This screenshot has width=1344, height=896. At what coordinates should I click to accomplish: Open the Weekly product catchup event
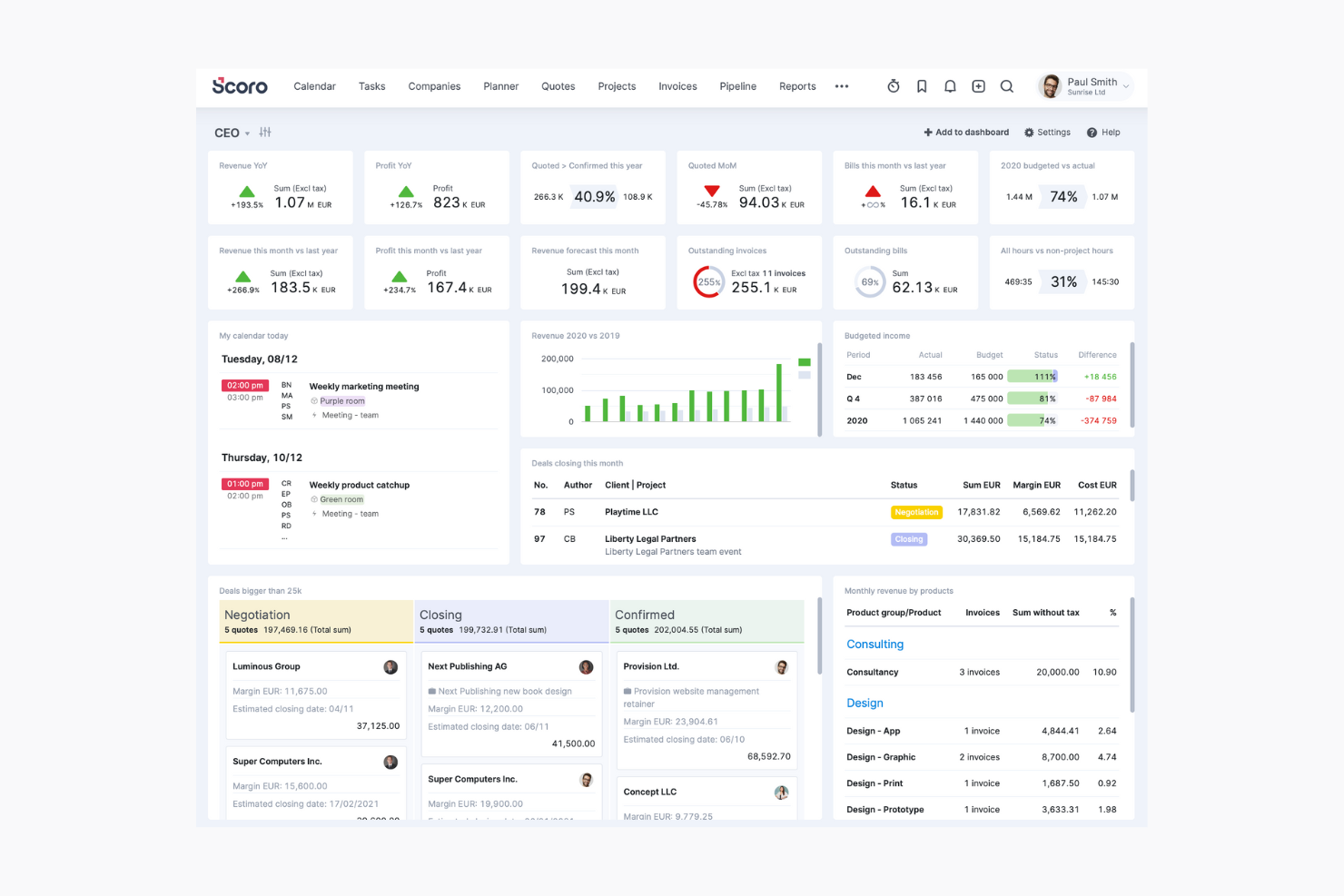coord(360,486)
